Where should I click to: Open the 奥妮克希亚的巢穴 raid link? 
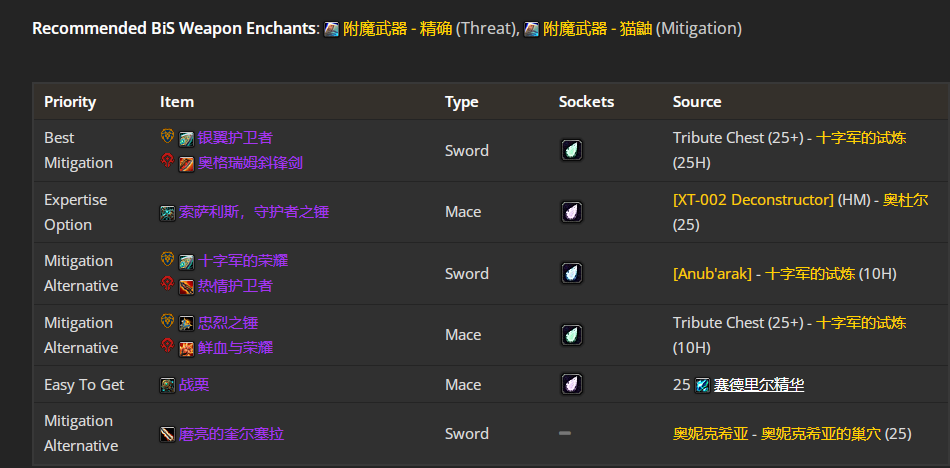(x=821, y=434)
